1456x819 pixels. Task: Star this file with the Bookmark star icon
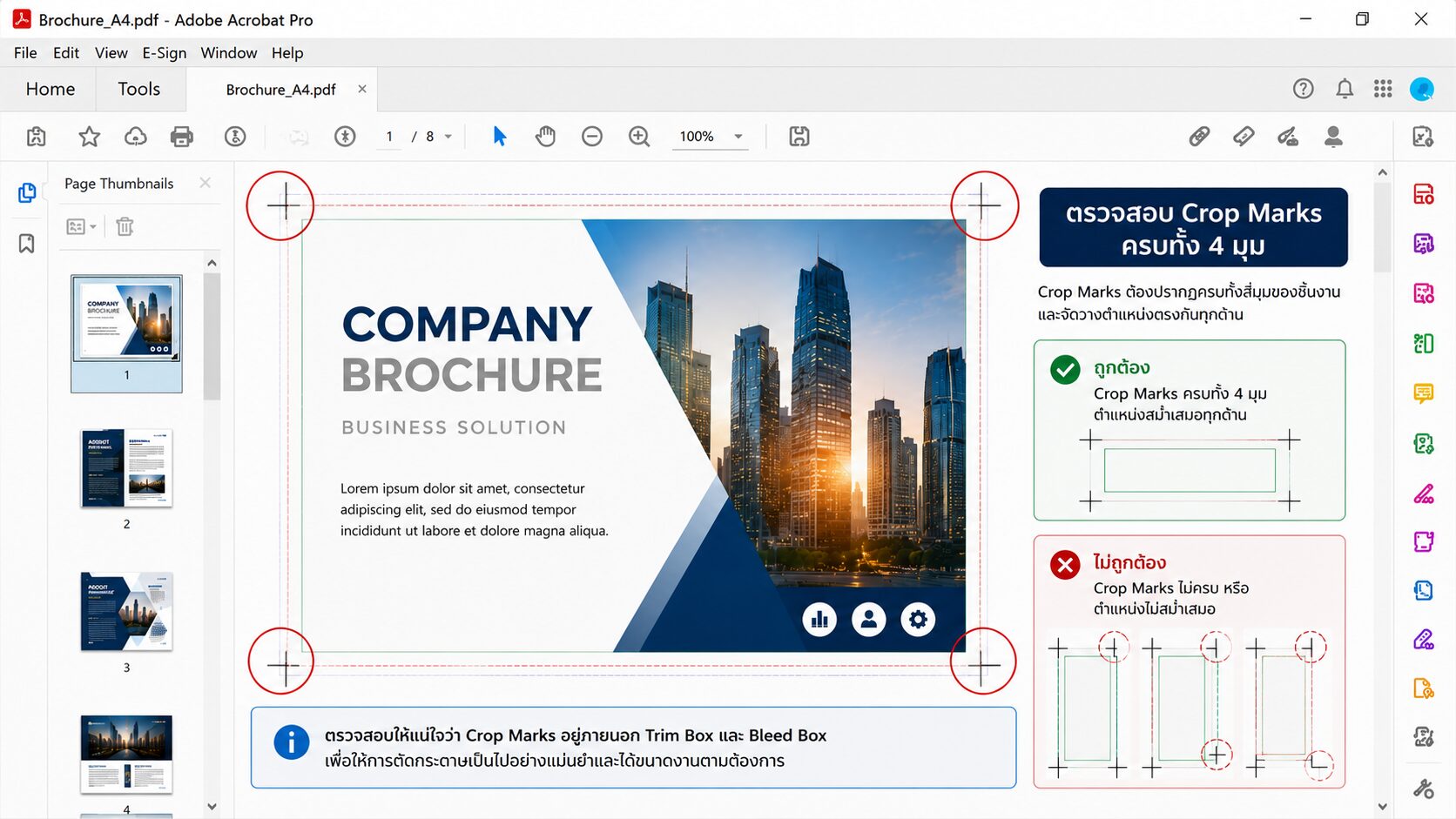(x=89, y=137)
